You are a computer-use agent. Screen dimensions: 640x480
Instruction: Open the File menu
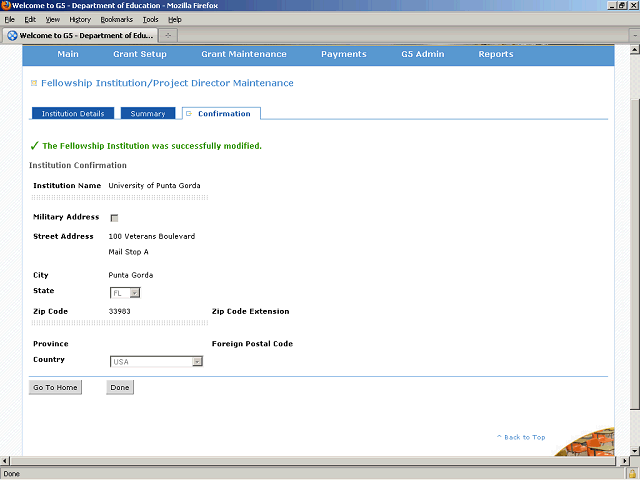click(9, 20)
